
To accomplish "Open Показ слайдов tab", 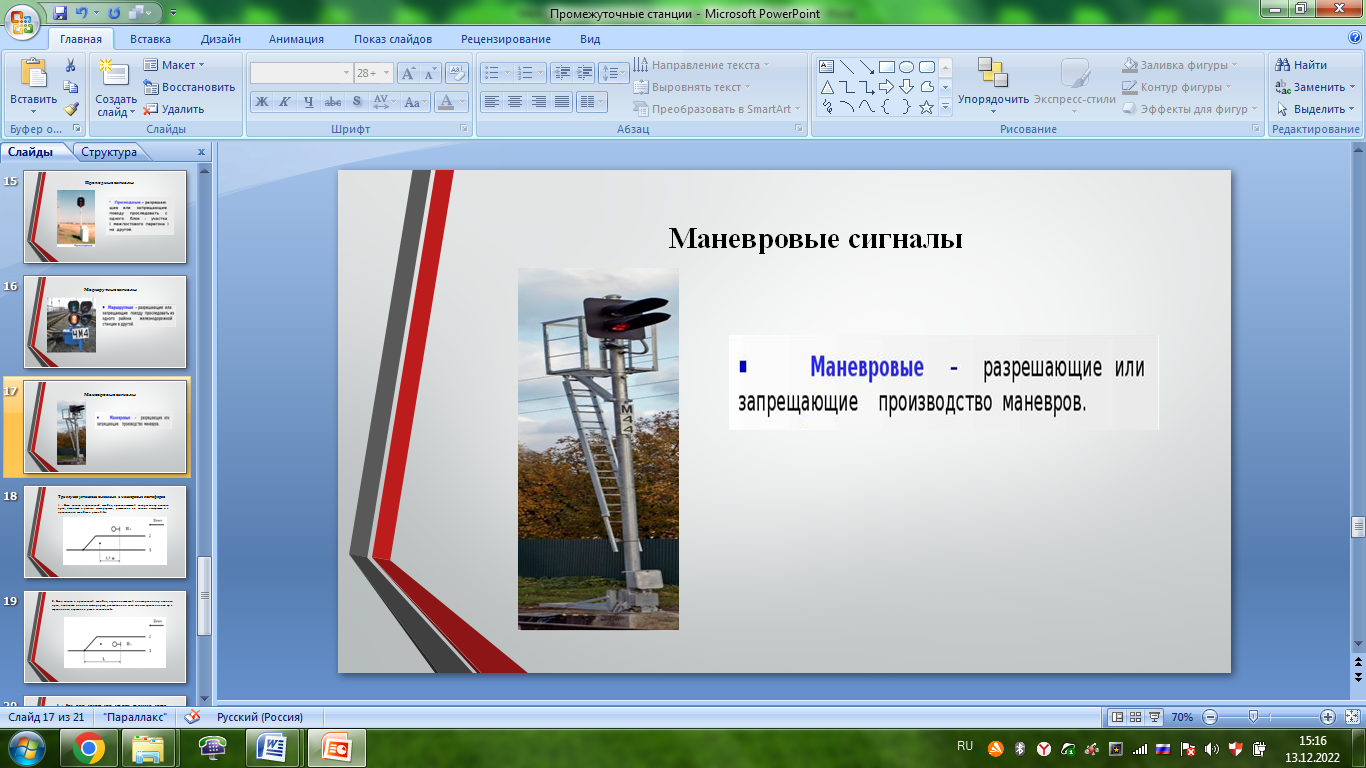I will 393,39.
